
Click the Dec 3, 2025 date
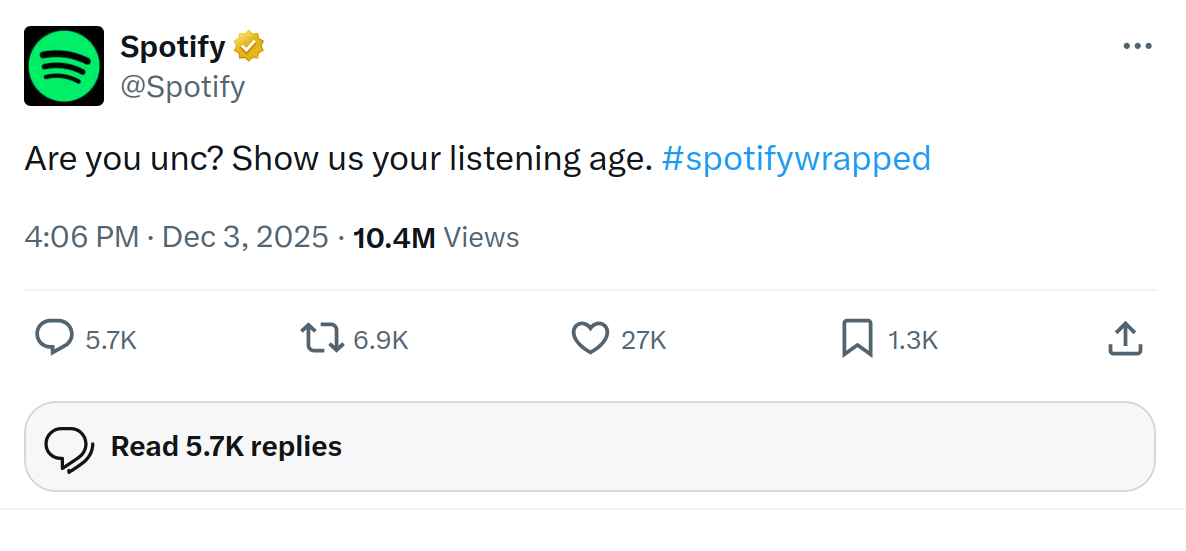coord(245,238)
